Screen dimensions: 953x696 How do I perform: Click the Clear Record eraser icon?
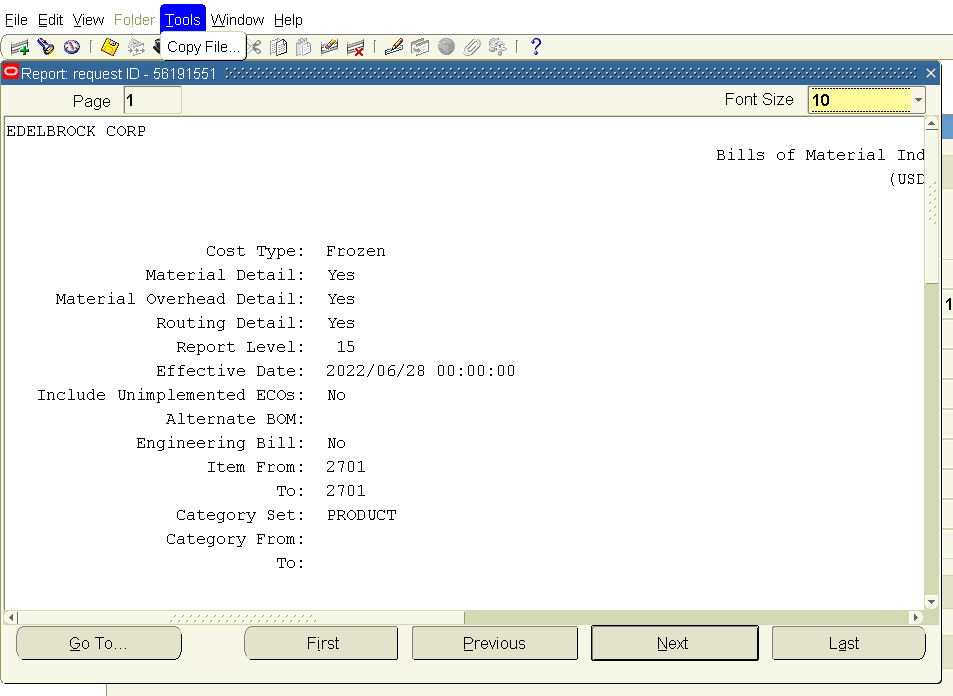pos(329,47)
